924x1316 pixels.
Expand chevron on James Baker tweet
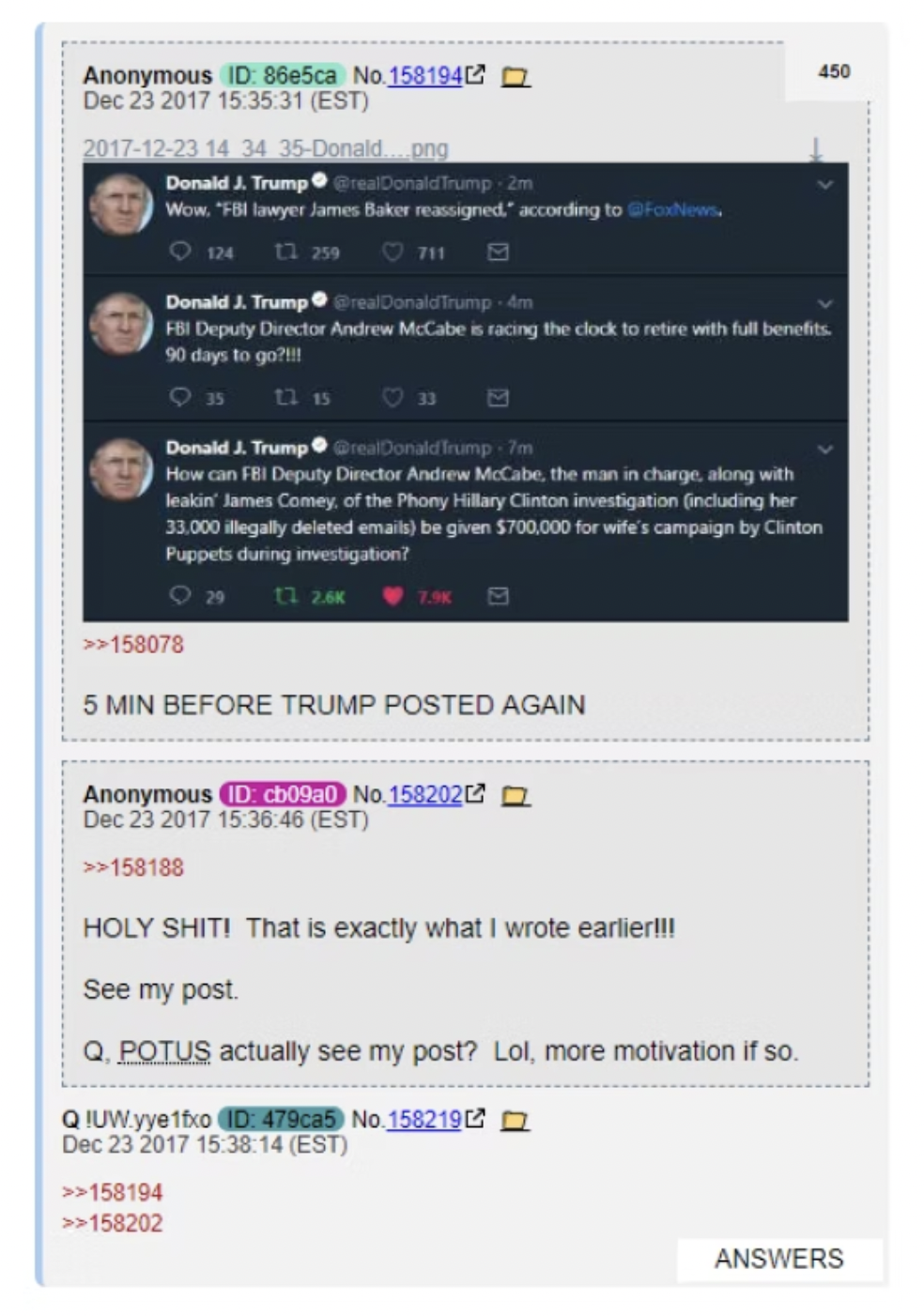coord(824,185)
